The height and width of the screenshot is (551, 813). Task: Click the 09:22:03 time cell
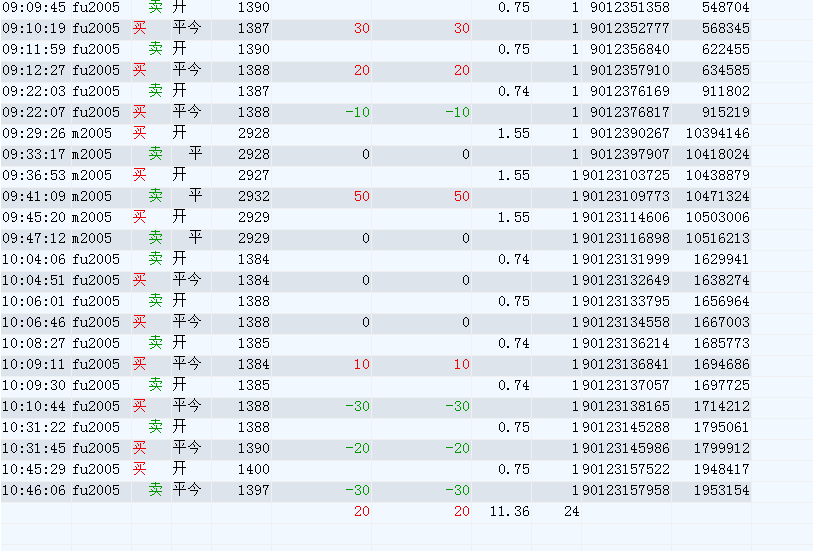click(x=35, y=91)
